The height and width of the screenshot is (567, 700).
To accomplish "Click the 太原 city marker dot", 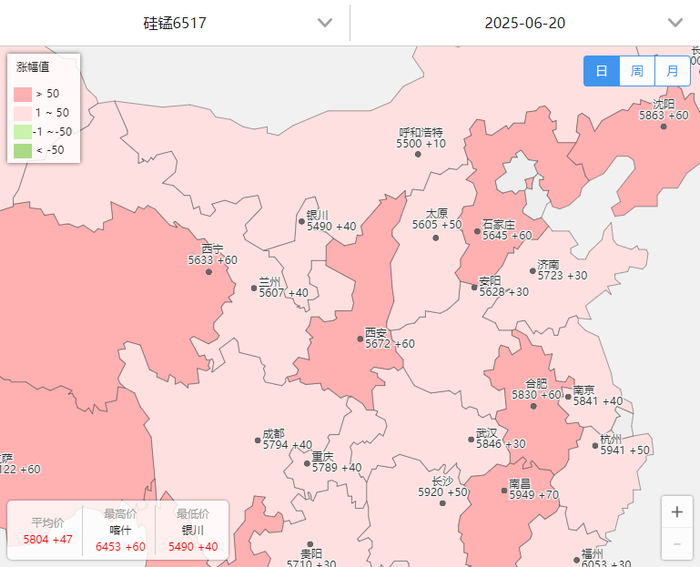I will 436,238.
